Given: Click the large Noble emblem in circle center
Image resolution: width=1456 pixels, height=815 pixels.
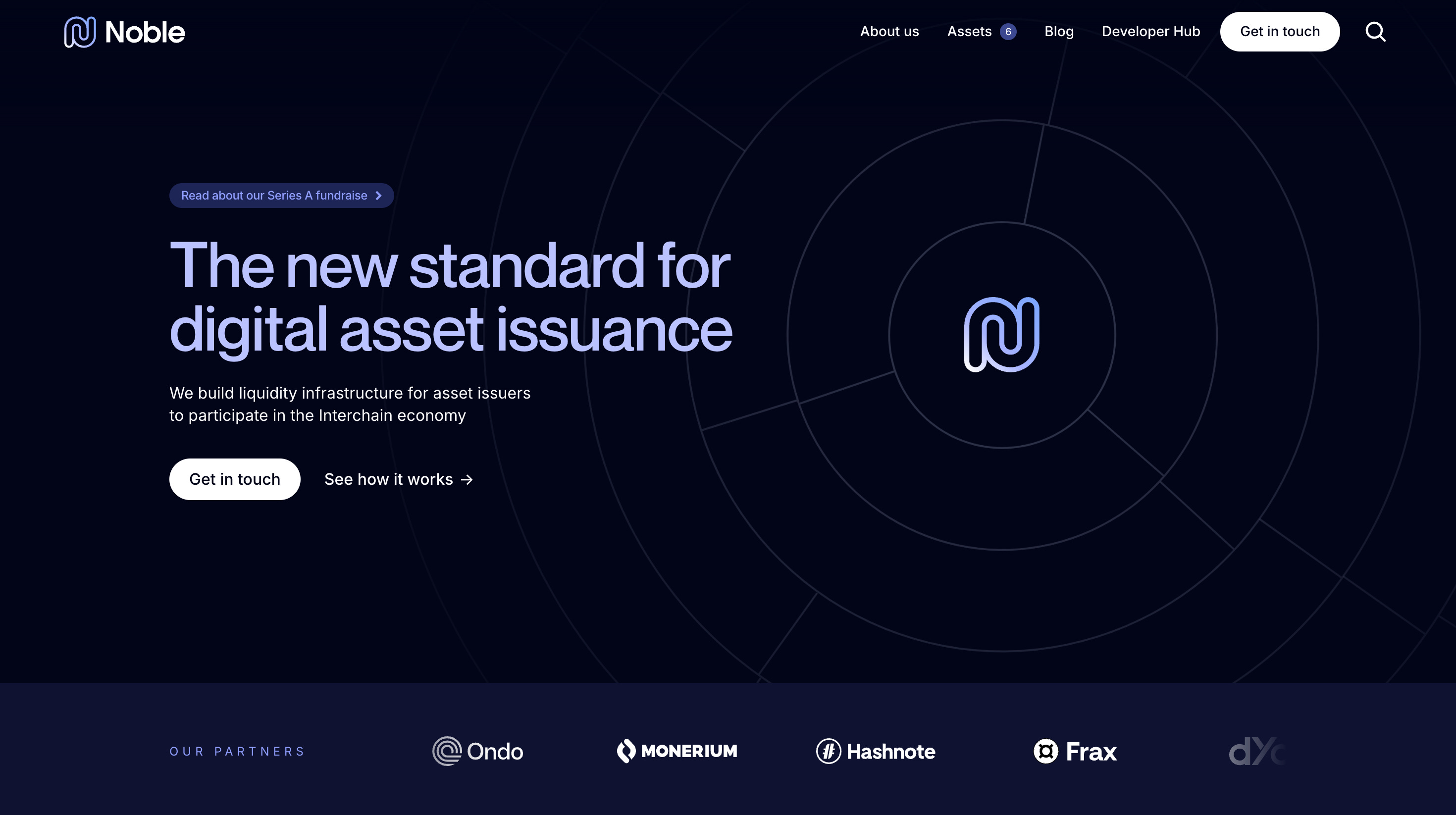Looking at the screenshot, I should pyautogui.click(x=1001, y=335).
